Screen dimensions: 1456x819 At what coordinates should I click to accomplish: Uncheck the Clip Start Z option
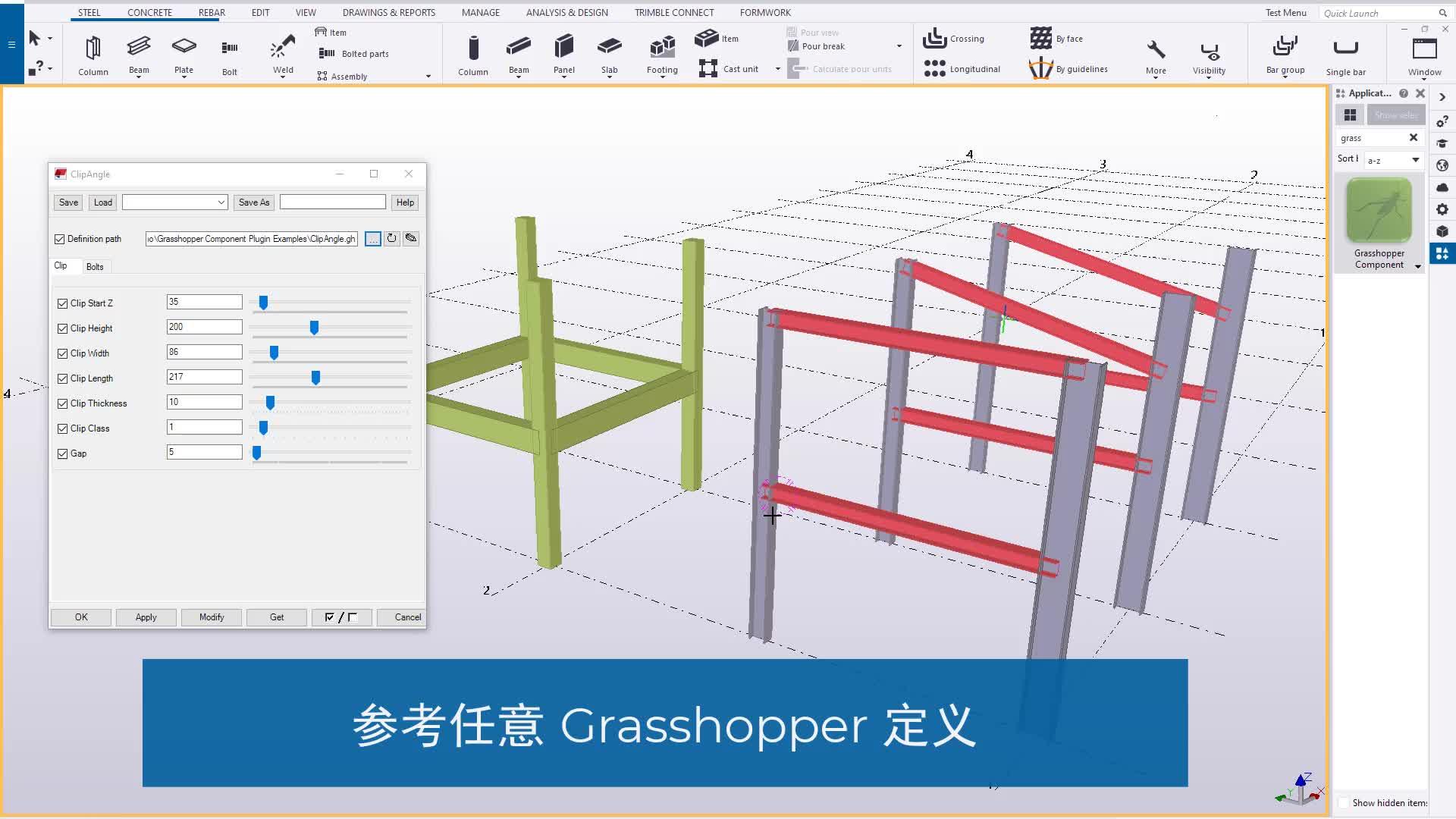point(63,303)
